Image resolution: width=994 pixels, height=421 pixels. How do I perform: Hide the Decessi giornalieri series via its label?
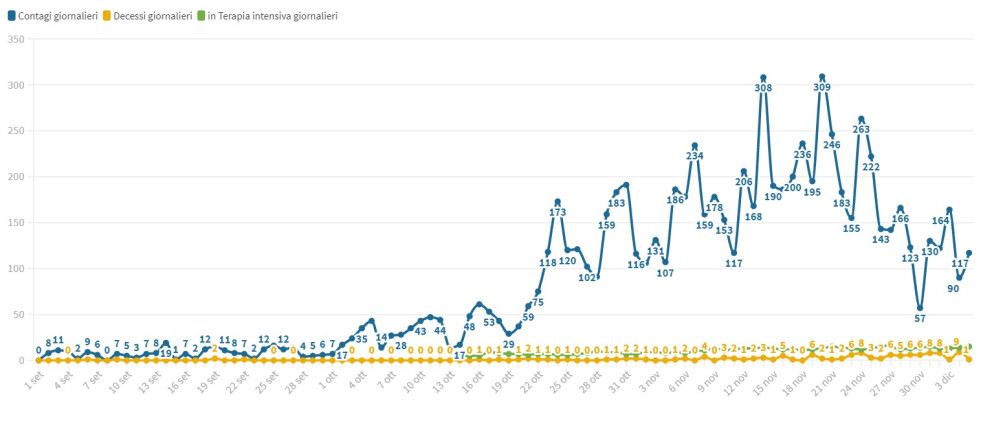click(153, 16)
